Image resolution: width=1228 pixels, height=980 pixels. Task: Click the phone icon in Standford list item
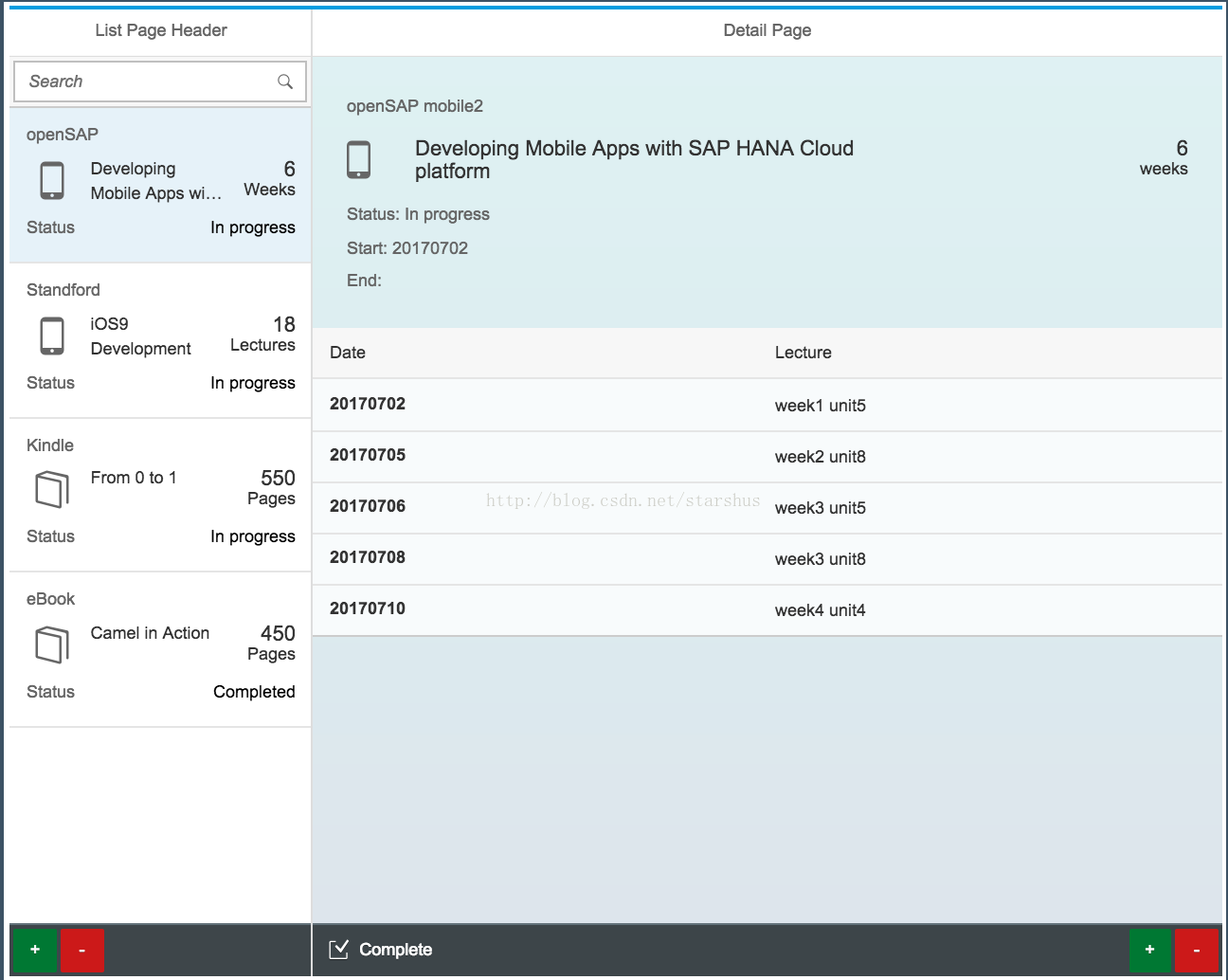pos(52,336)
